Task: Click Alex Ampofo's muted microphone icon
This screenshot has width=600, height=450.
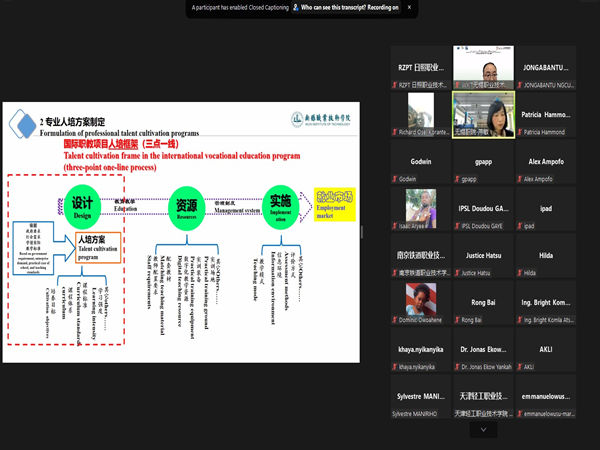Action: click(x=520, y=179)
